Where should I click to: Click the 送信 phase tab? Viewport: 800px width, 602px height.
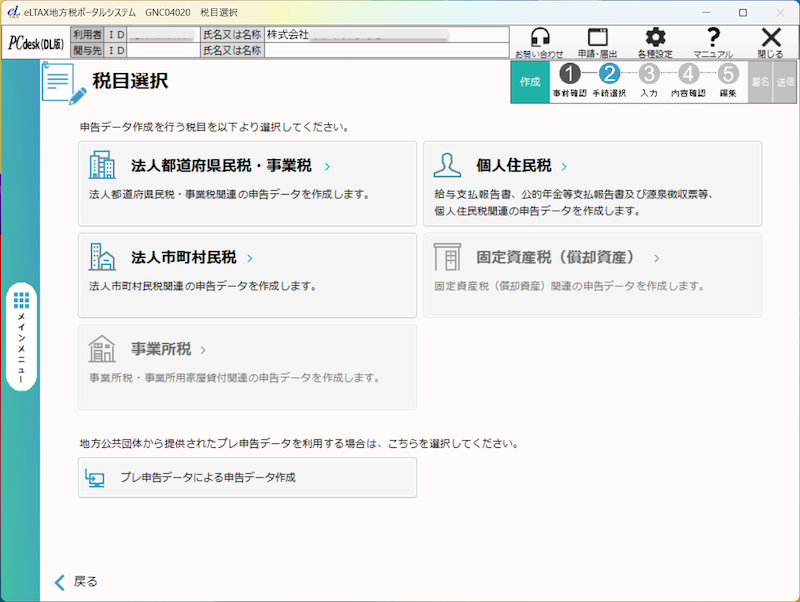pos(785,82)
